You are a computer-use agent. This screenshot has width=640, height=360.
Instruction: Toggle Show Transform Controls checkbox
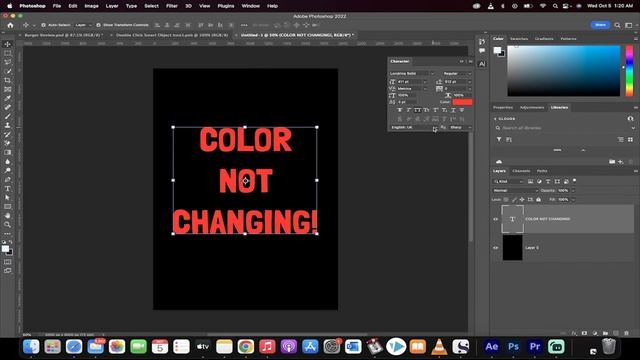[98, 25]
